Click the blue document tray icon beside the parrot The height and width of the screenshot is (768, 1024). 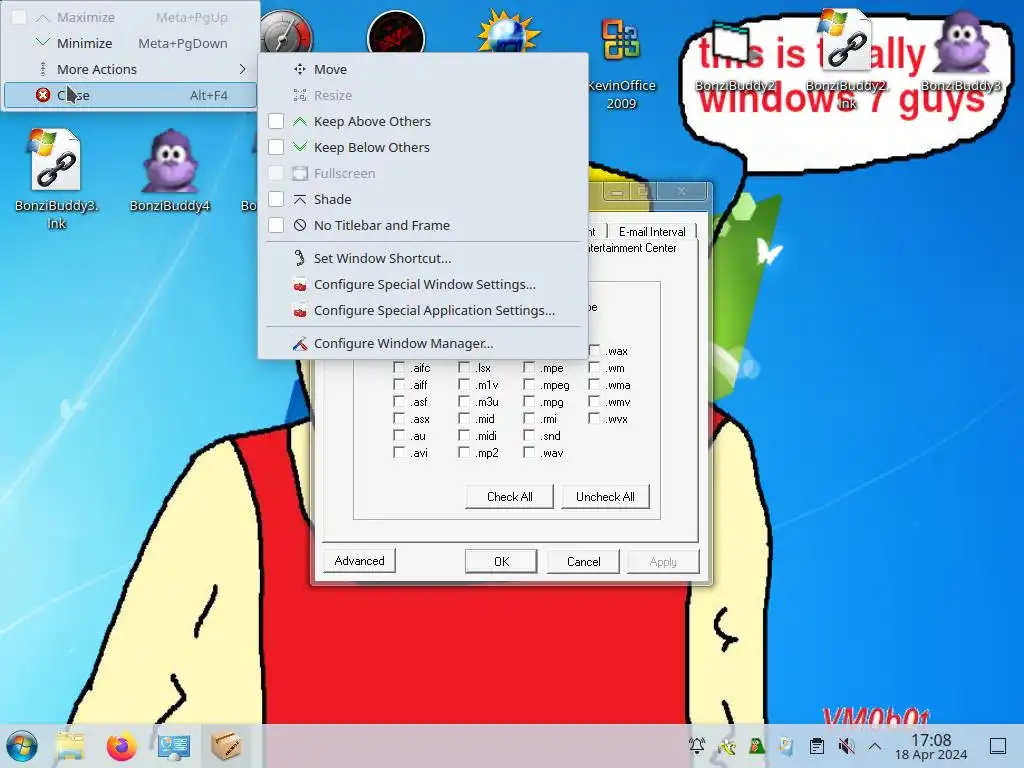click(x=786, y=746)
